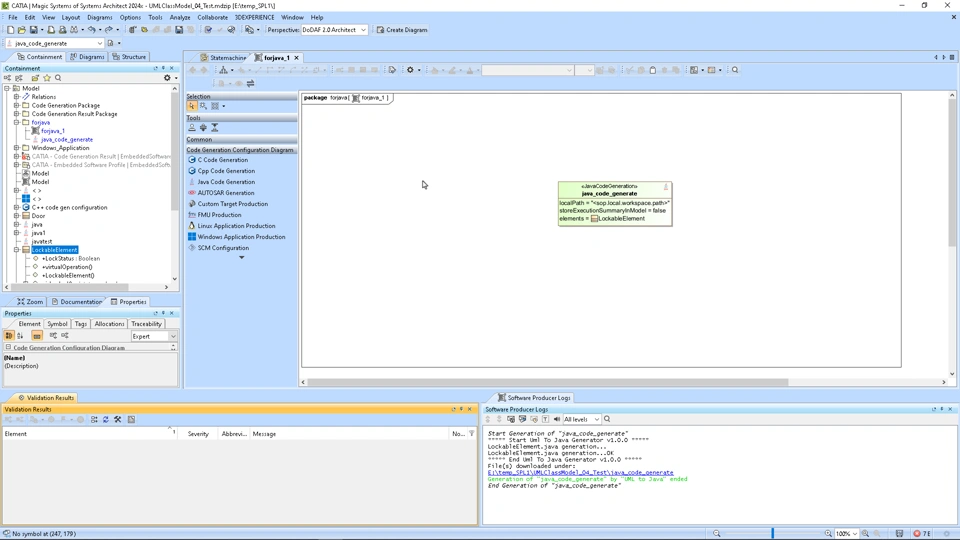Open the All levels log filter dropdown
Screen dimensions: 960x540
click(x=581, y=419)
